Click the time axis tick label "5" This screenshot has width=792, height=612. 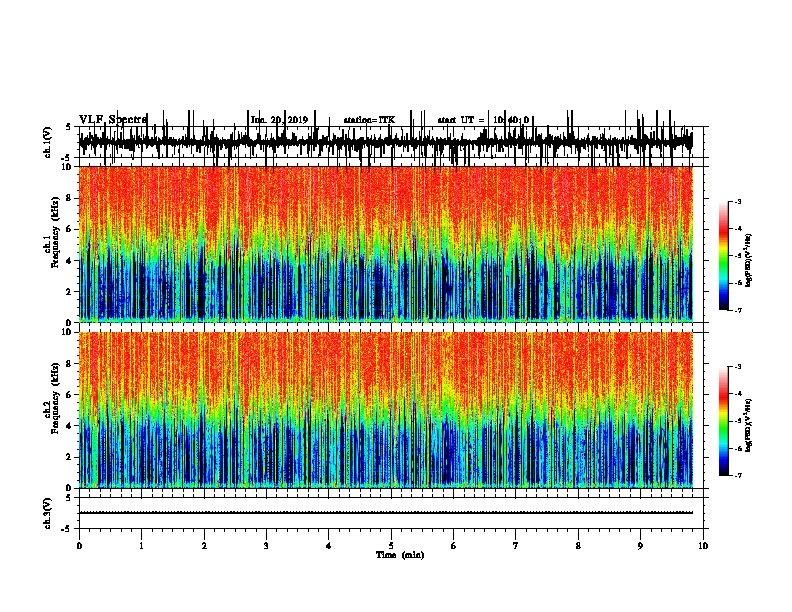[x=391, y=546]
